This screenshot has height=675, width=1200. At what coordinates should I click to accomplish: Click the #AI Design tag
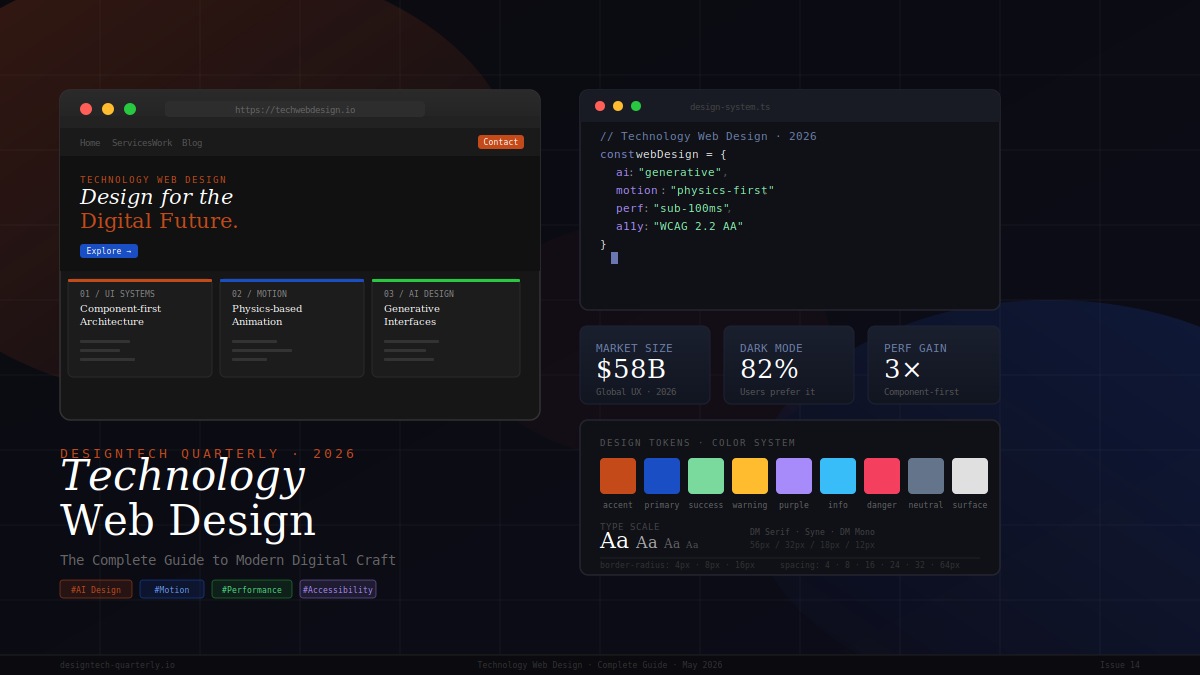(96, 589)
